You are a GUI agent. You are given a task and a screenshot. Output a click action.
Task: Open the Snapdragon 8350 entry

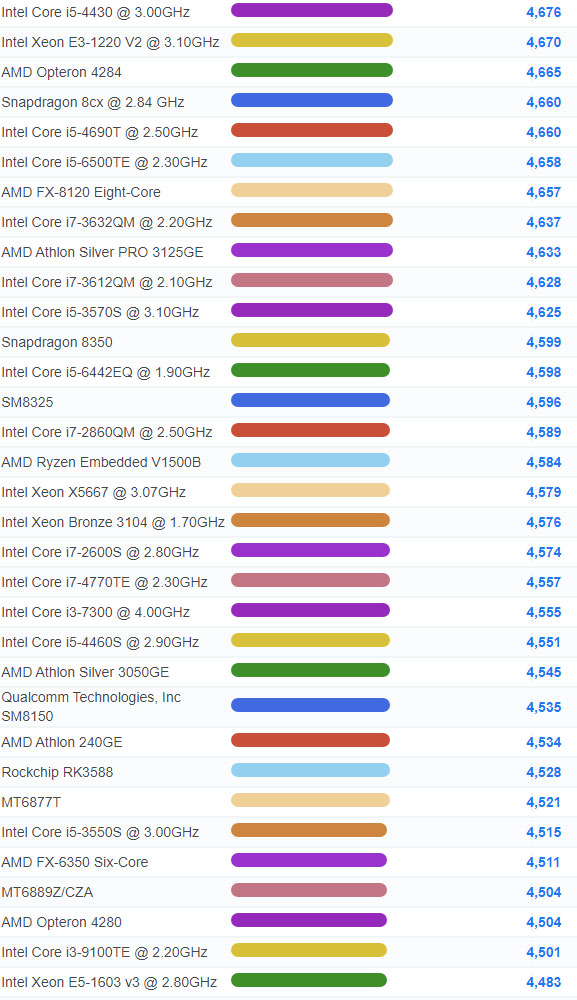tap(57, 342)
